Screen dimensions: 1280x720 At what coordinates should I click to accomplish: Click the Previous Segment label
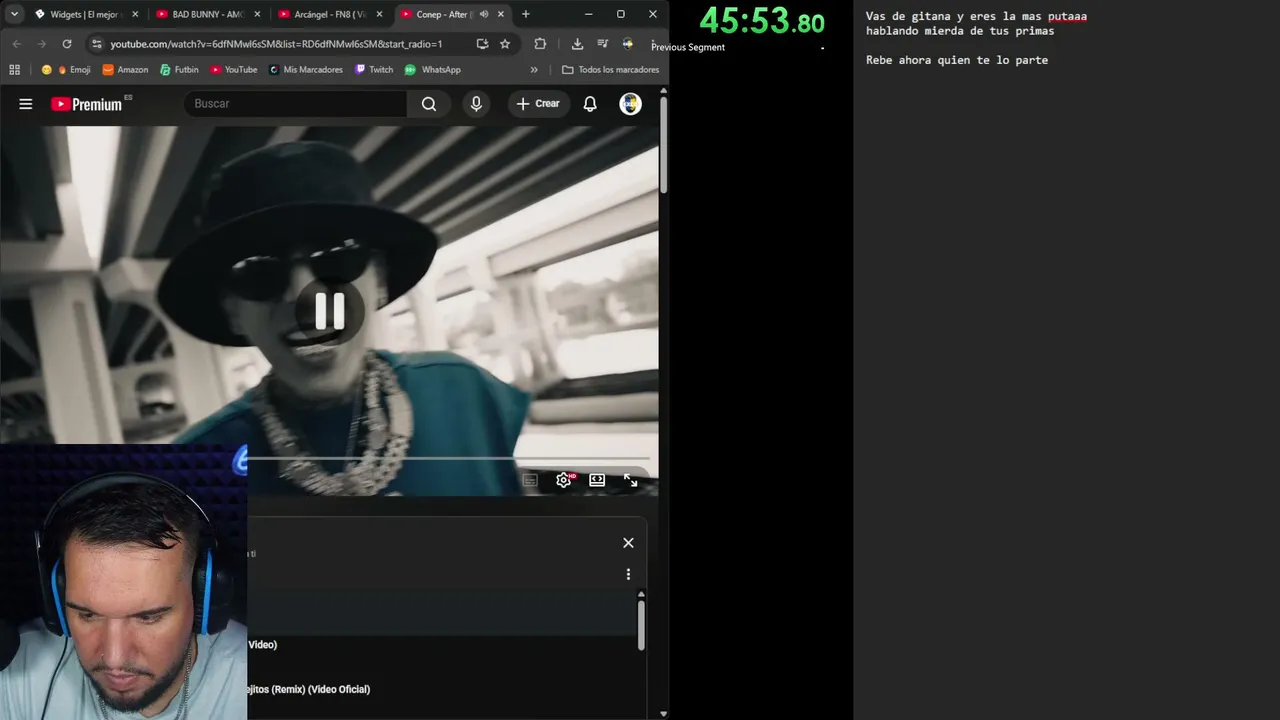pyautogui.click(x=688, y=47)
